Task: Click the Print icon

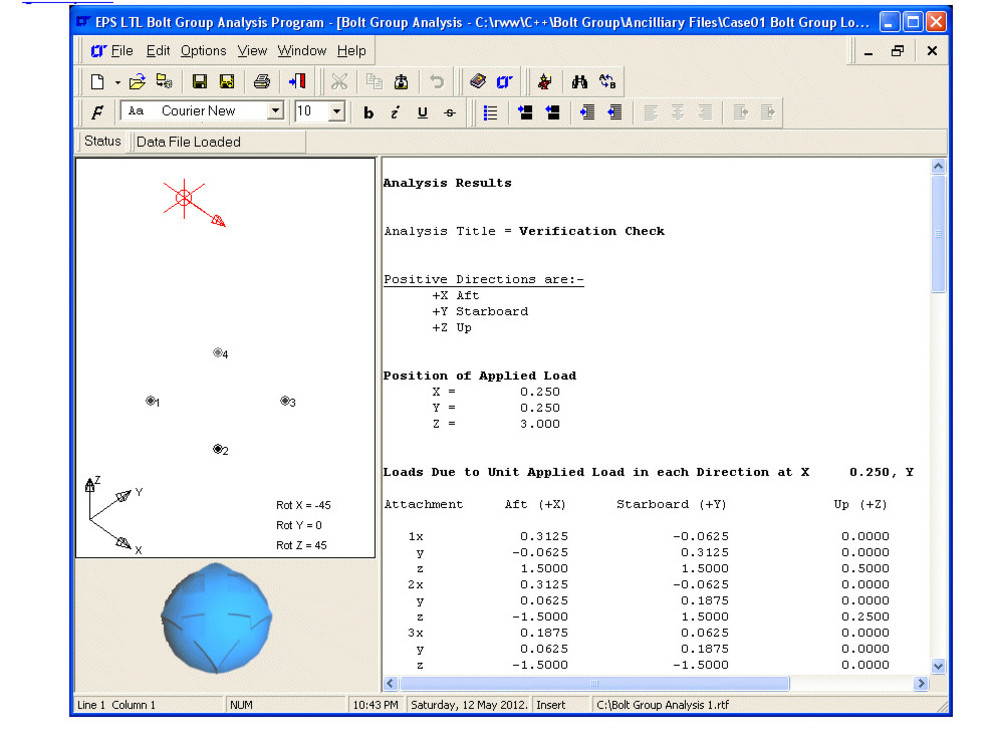Action: coord(261,81)
